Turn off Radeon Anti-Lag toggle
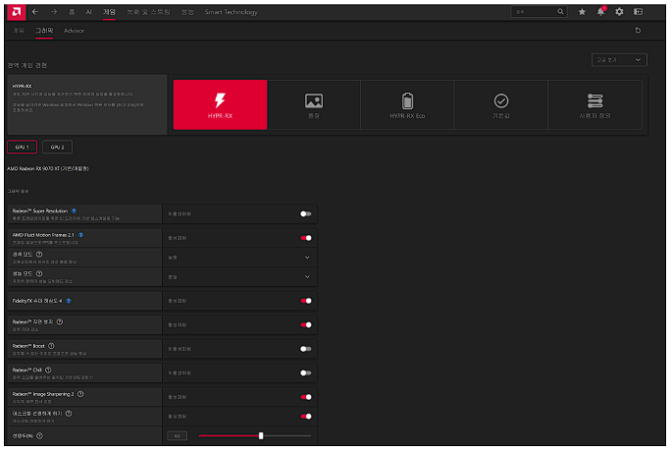Screen dimensions: 672x452 coord(306,325)
